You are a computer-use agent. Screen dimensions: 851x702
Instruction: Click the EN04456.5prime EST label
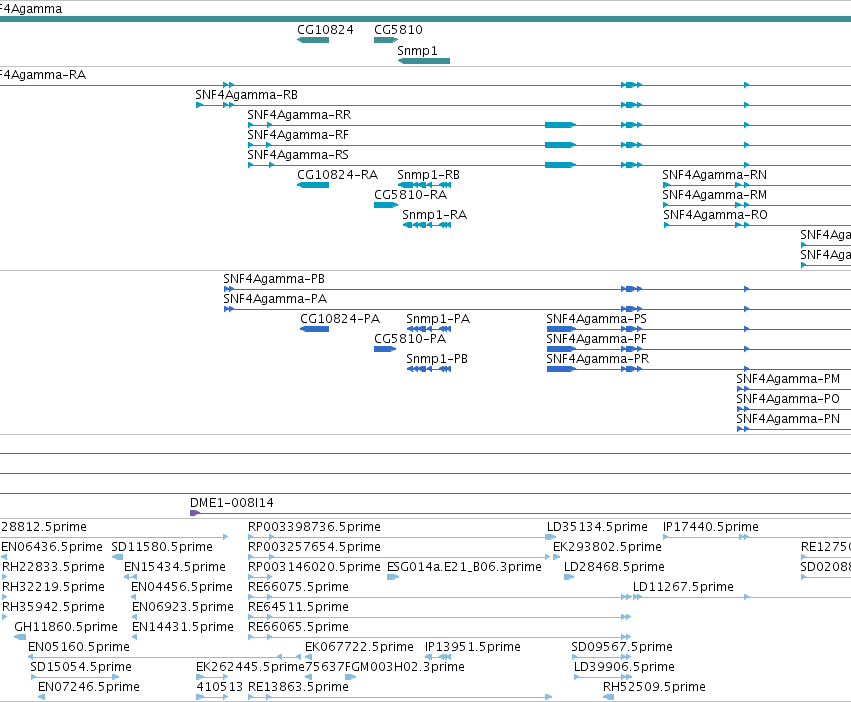point(182,587)
